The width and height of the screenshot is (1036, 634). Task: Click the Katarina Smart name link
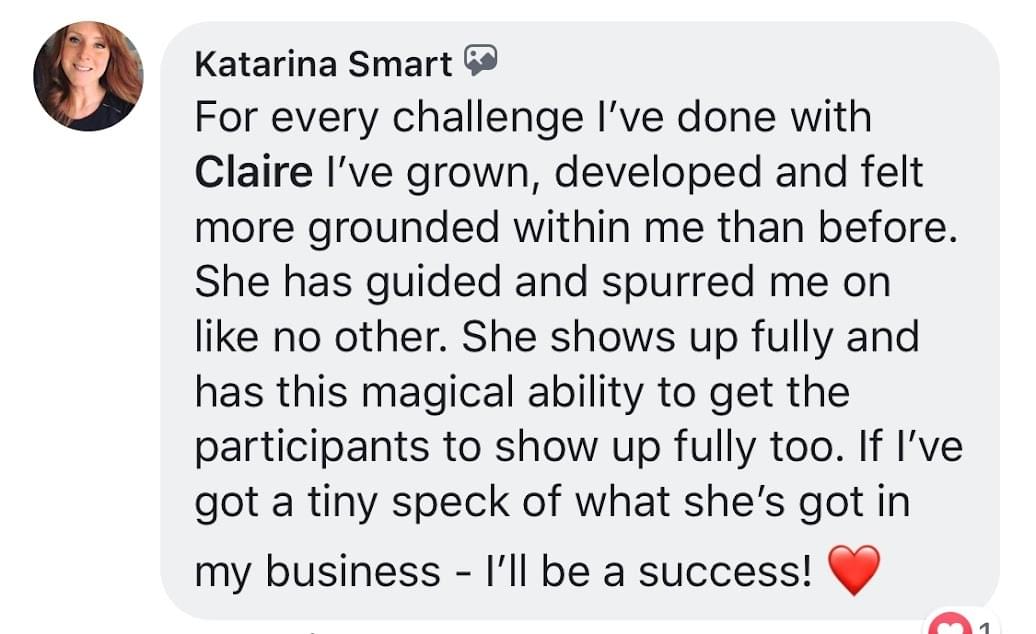pyautogui.click(x=323, y=64)
